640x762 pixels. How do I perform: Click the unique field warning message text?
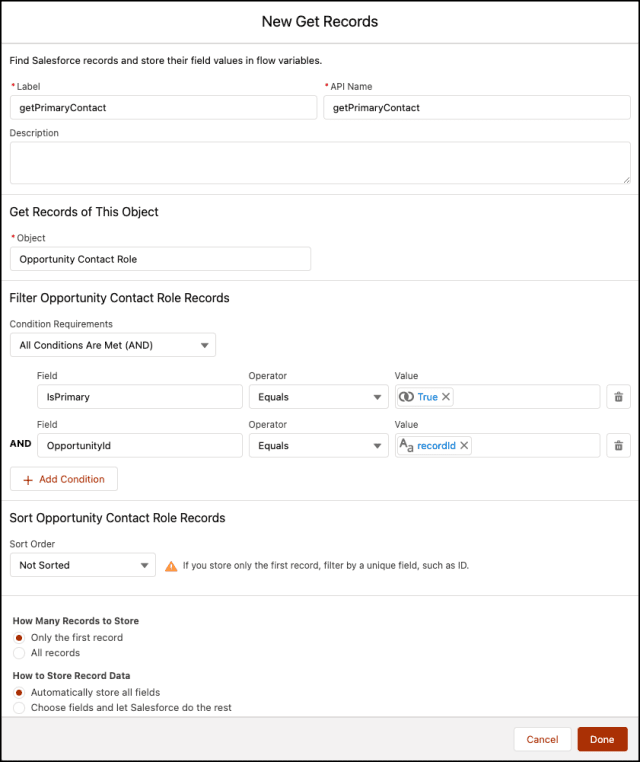[x=326, y=566]
